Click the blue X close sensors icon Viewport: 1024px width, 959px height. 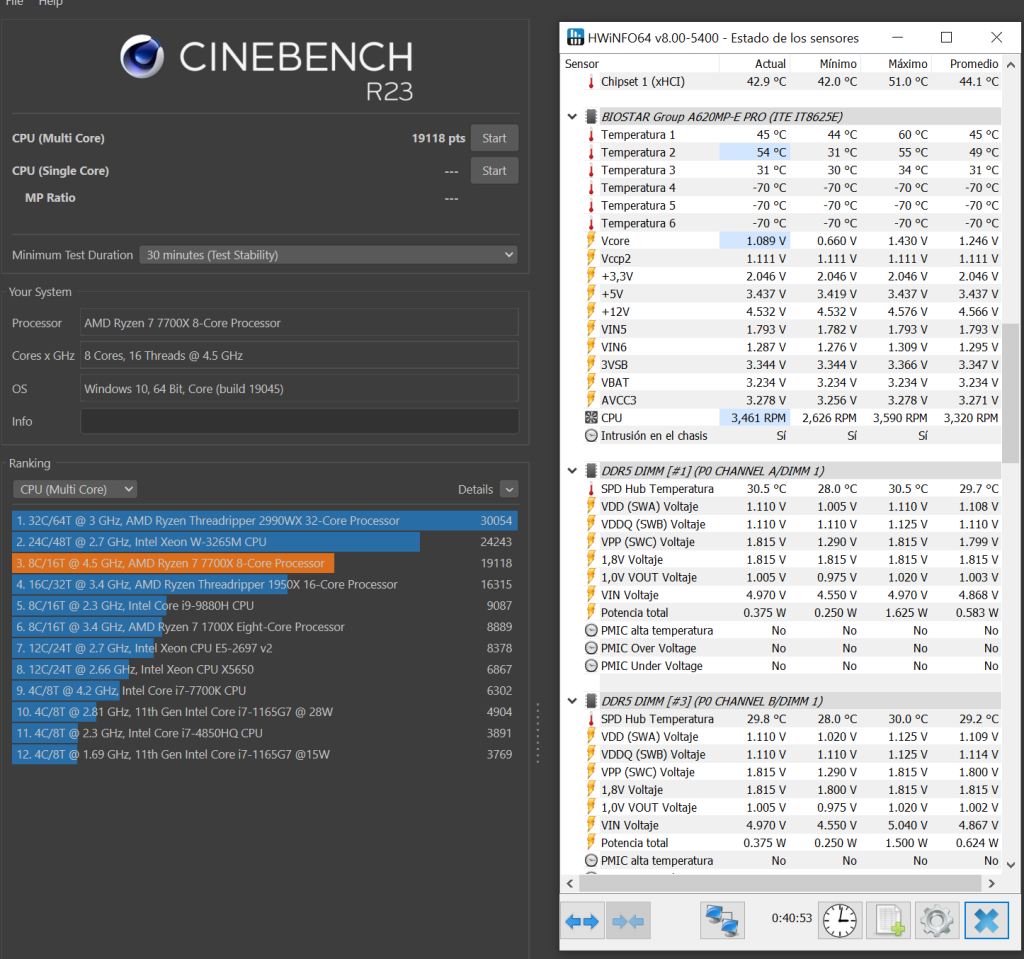click(x=986, y=921)
